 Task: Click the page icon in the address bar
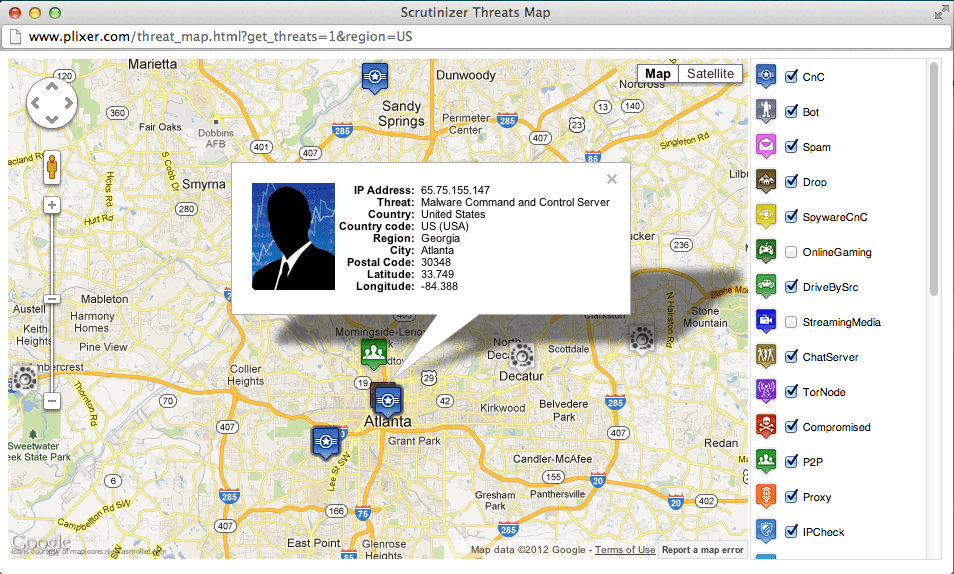[15, 37]
